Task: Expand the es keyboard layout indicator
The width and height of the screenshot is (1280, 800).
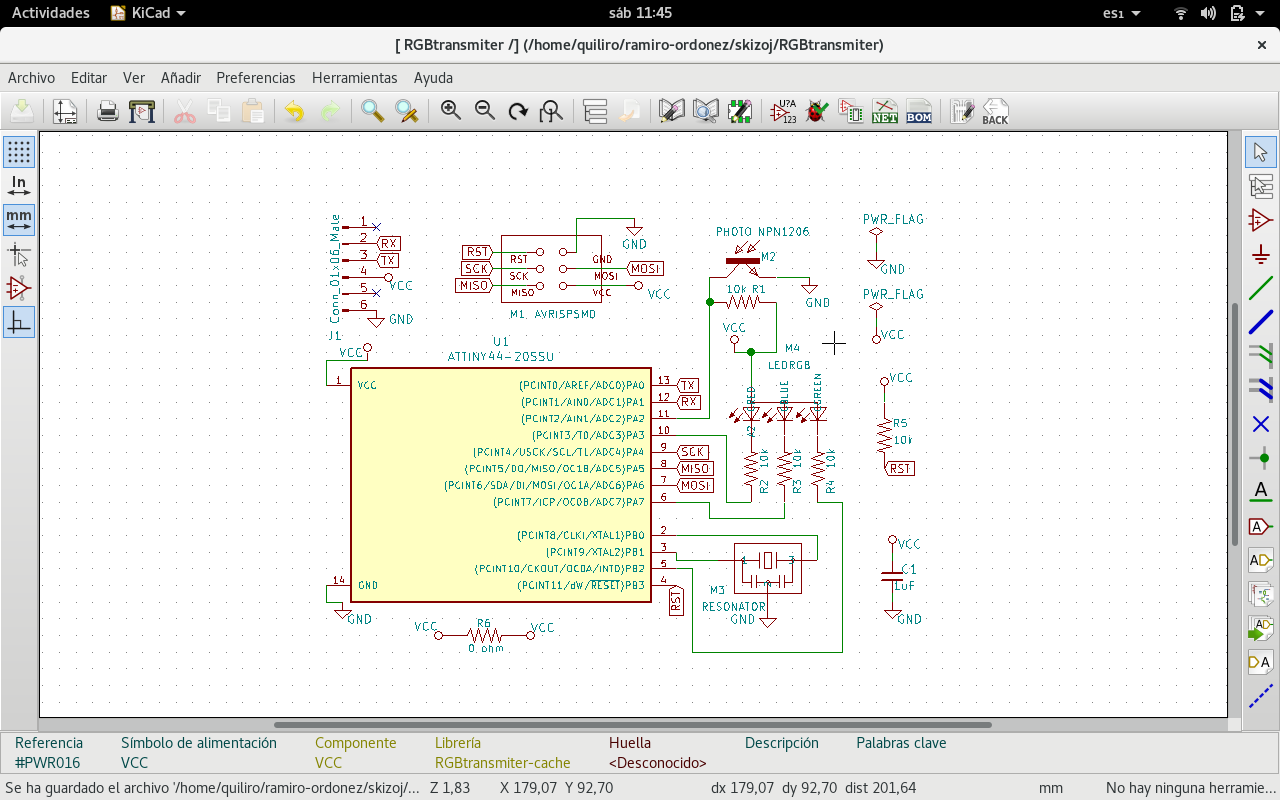Action: pos(1113,13)
